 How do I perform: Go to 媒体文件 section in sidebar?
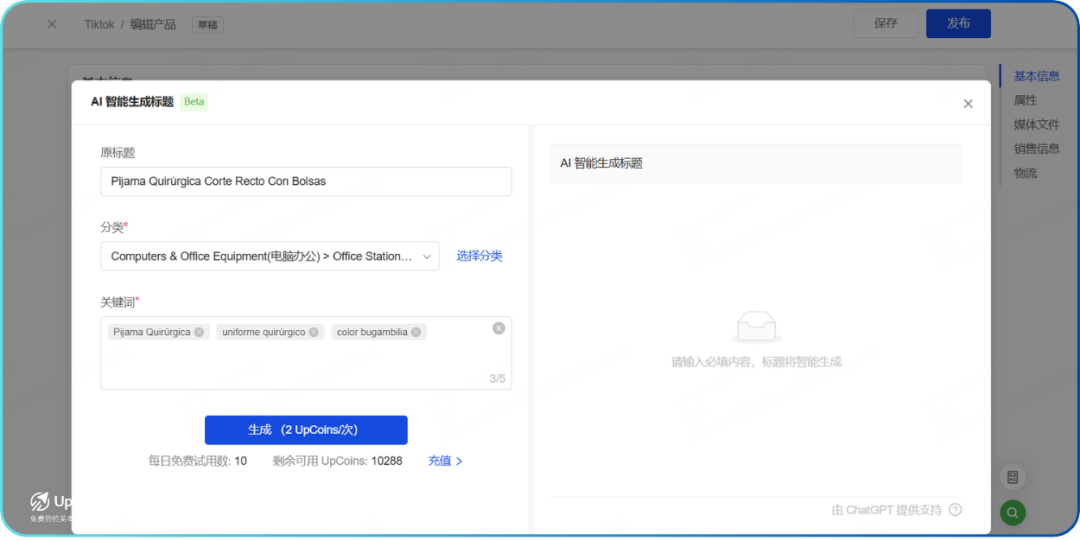click(x=1036, y=125)
